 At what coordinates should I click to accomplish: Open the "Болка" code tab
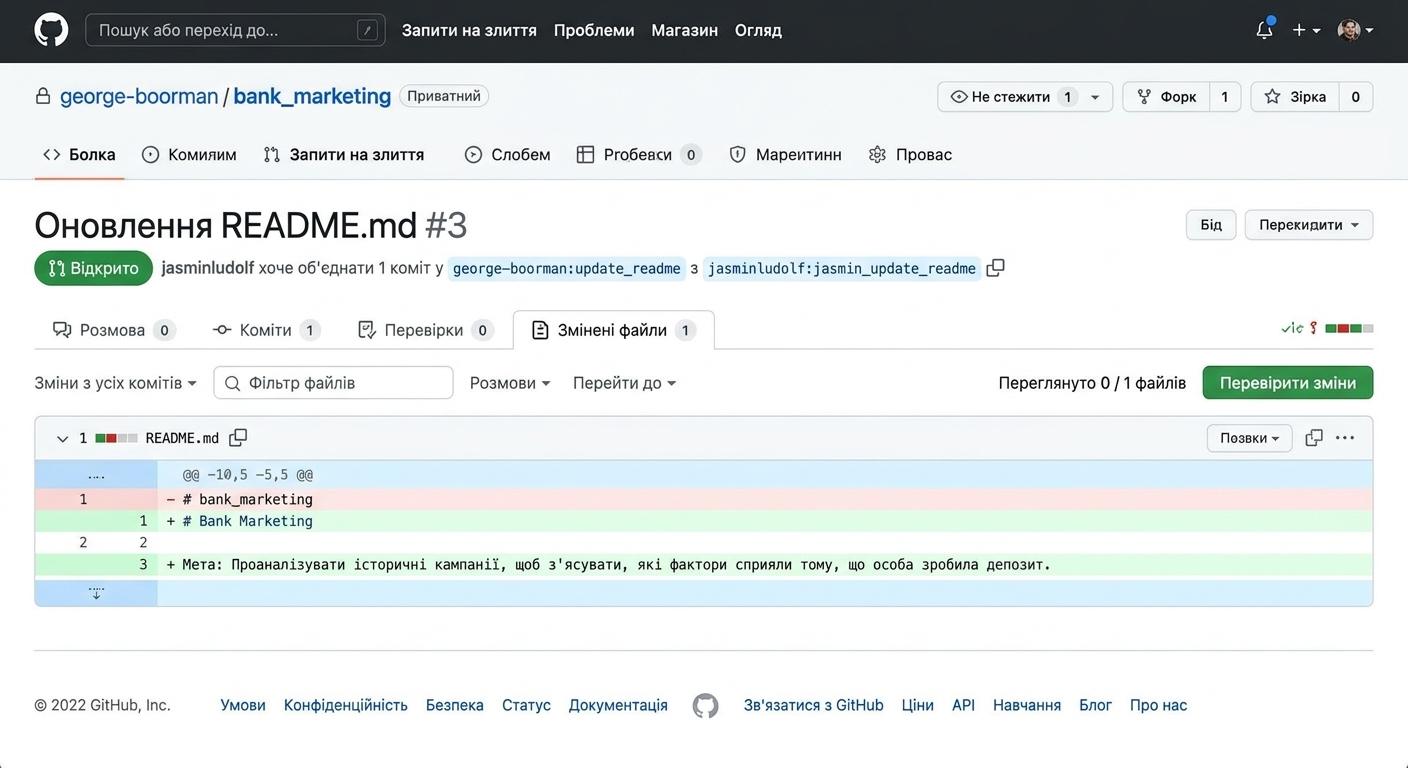[x=79, y=154]
